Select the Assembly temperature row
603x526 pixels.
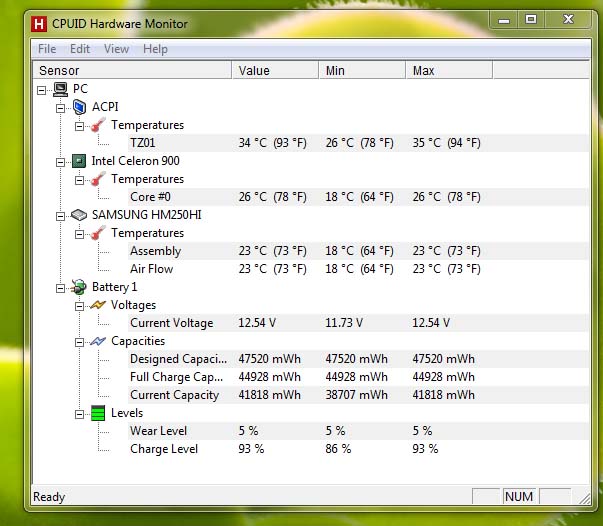coord(358,251)
